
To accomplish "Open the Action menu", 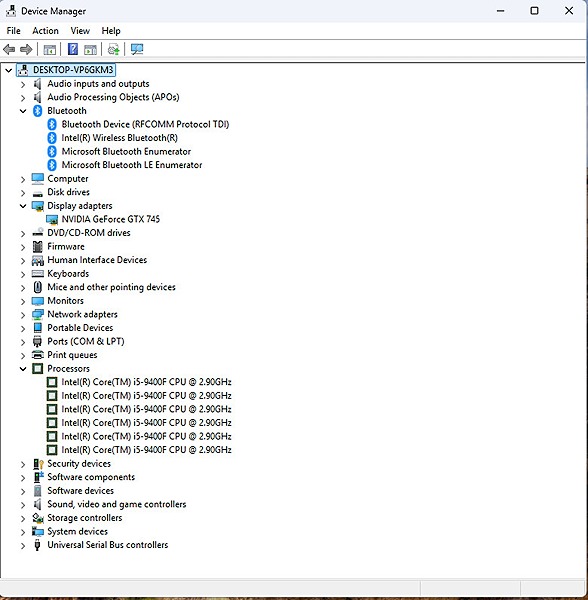I will click(46, 31).
